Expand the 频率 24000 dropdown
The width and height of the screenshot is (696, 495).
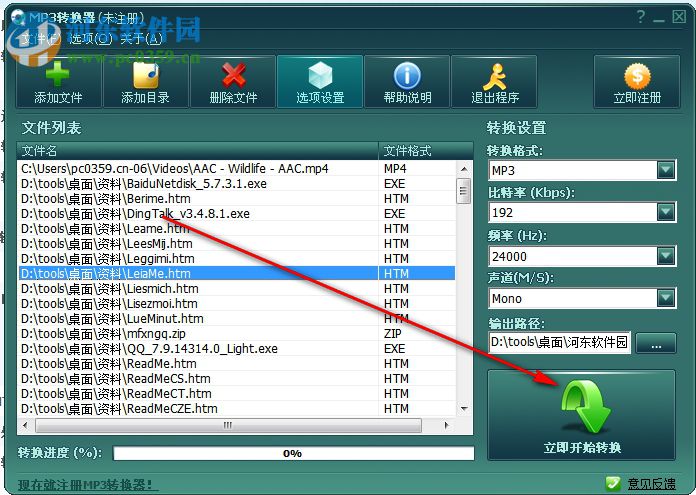tap(666, 256)
